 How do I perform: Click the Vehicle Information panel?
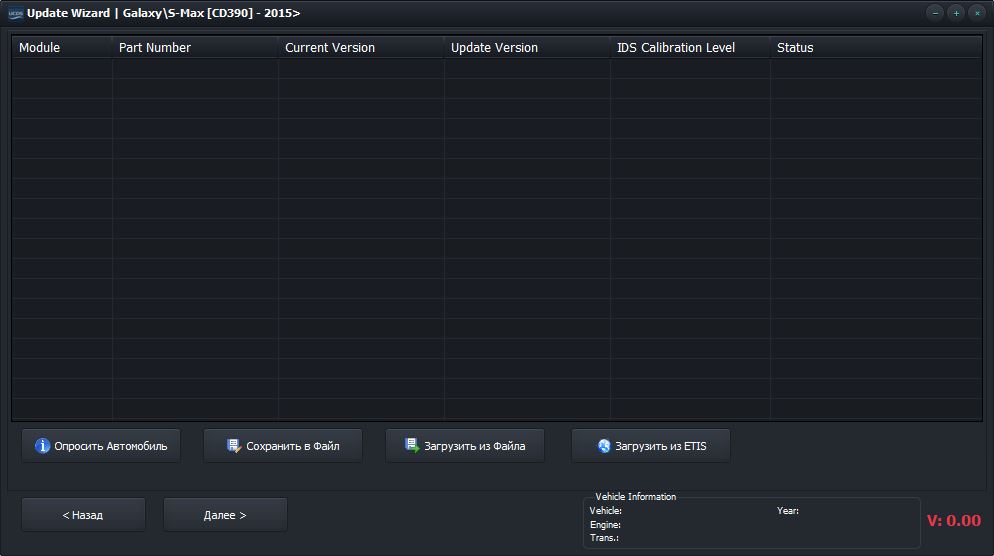click(x=751, y=523)
